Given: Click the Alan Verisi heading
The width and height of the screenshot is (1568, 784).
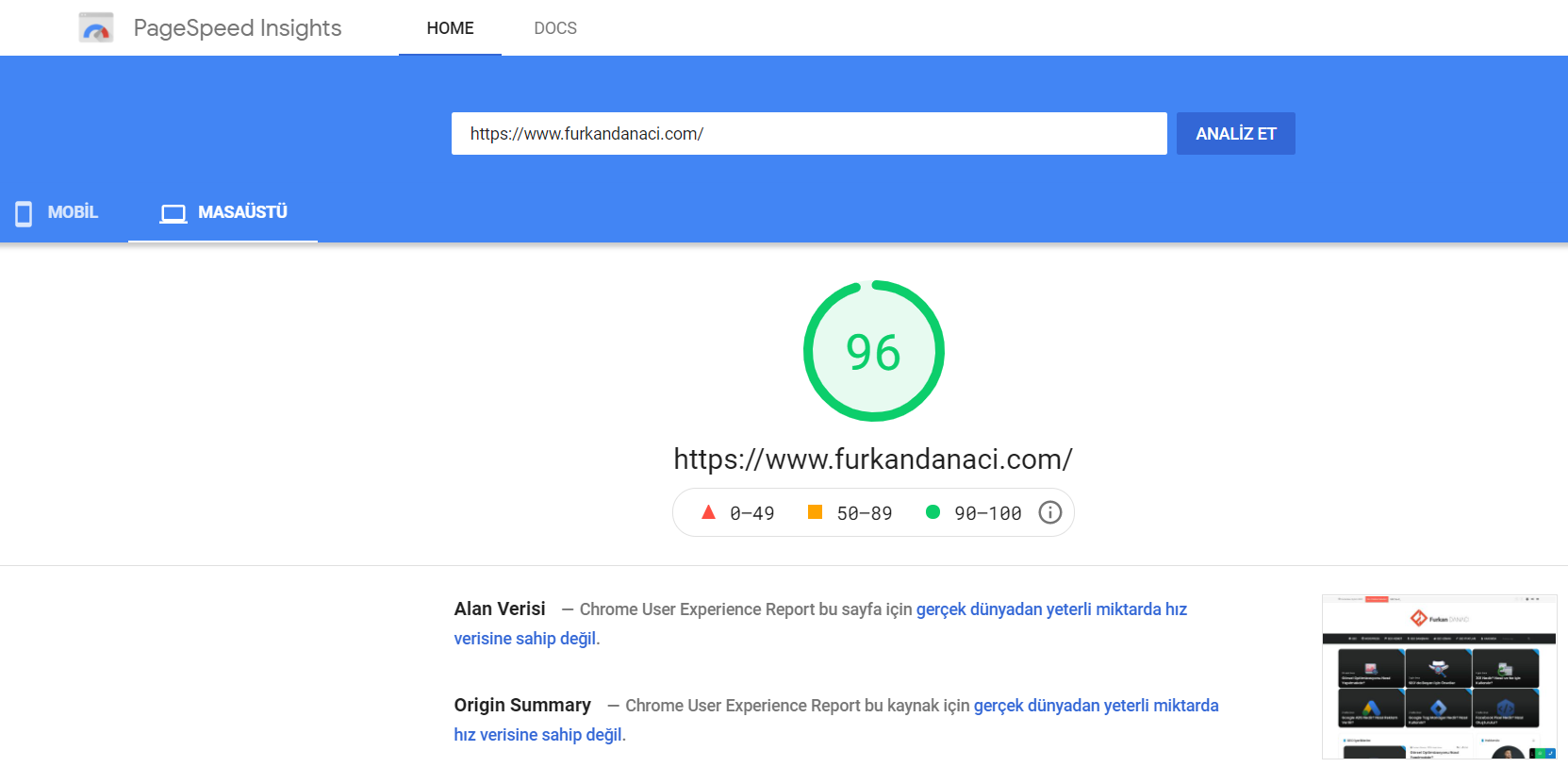Looking at the screenshot, I should [500, 609].
